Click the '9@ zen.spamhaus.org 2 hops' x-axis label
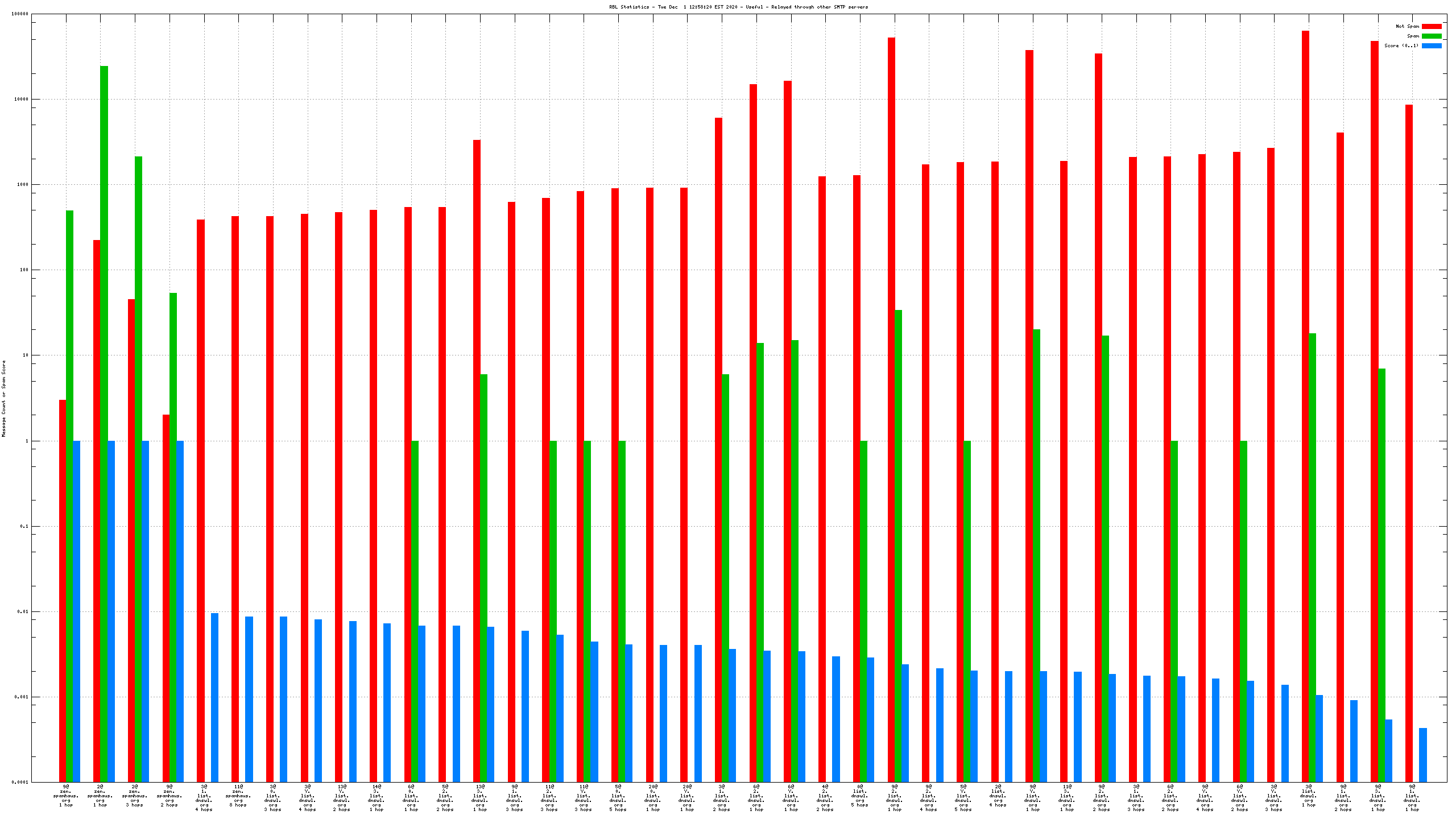The width and height of the screenshot is (1456, 819). click(x=169, y=796)
